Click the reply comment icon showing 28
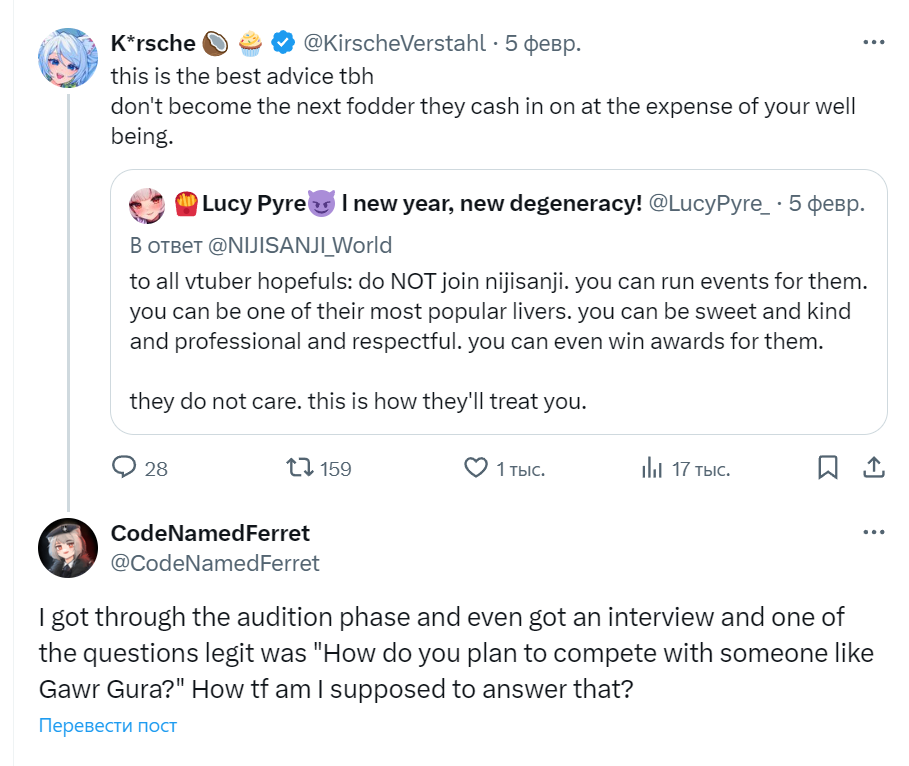The width and height of the screenshot is (909, 766). point(124,467)
